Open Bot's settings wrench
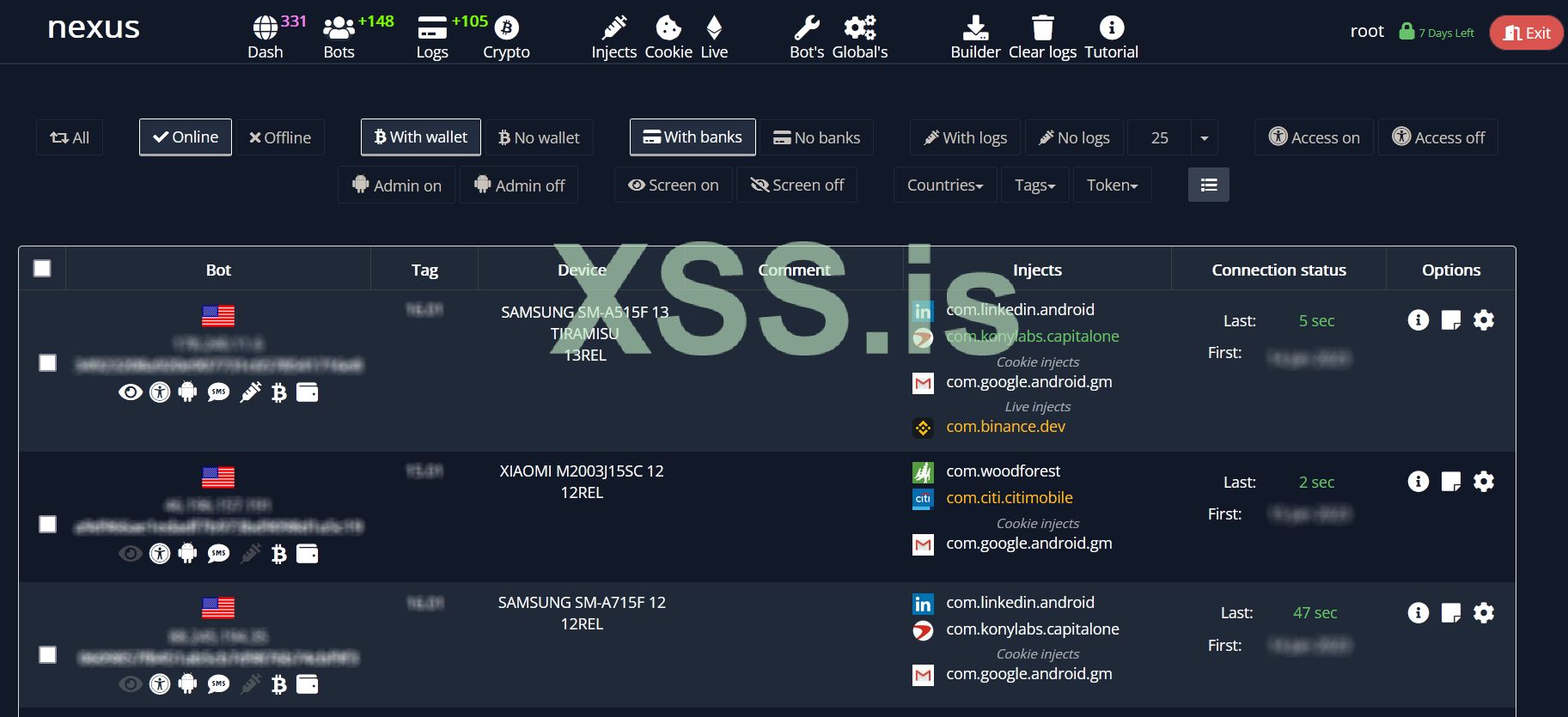Viewport: 1568px width, 717px height. [x=807, y=38]
